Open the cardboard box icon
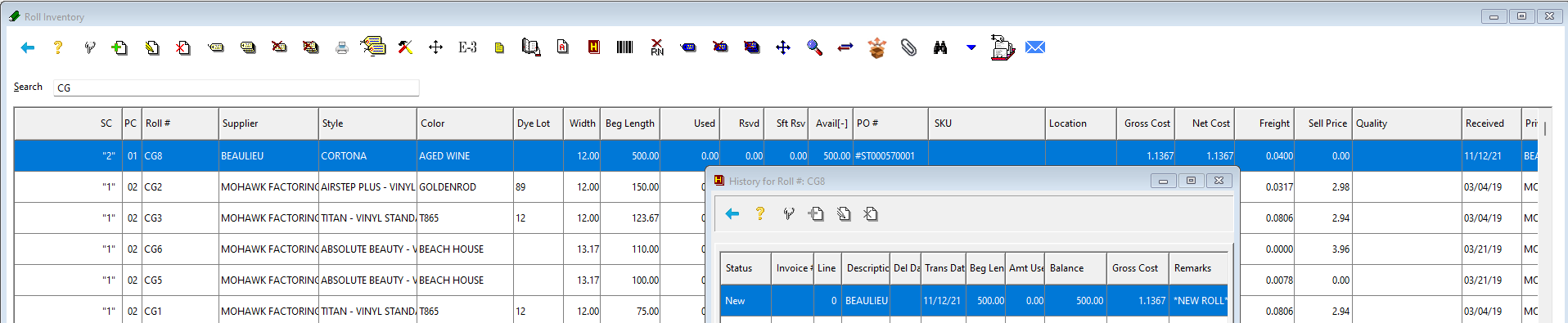 click(x=877, y=48)
